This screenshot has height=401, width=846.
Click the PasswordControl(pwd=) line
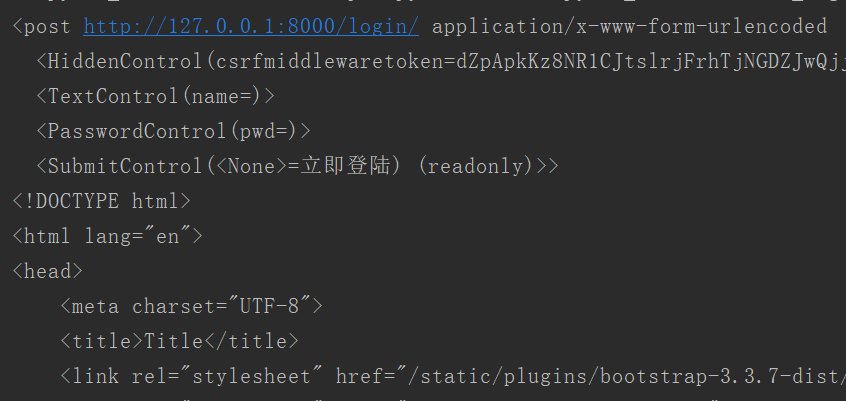click(x=174, y=131)
